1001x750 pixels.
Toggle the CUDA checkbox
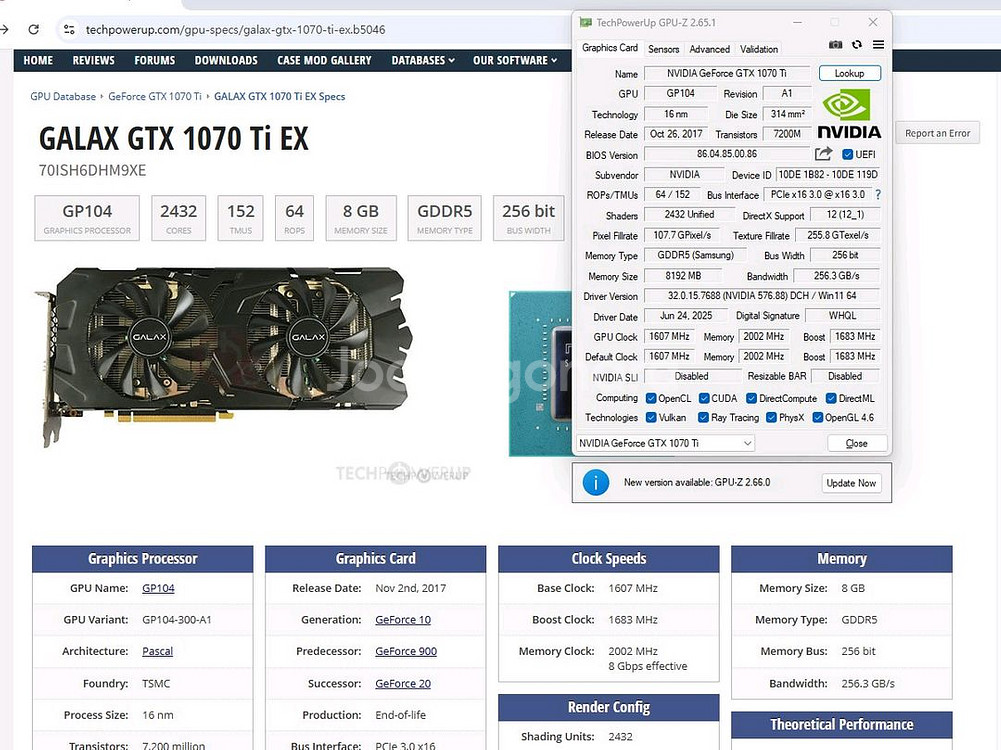point(704,398)
